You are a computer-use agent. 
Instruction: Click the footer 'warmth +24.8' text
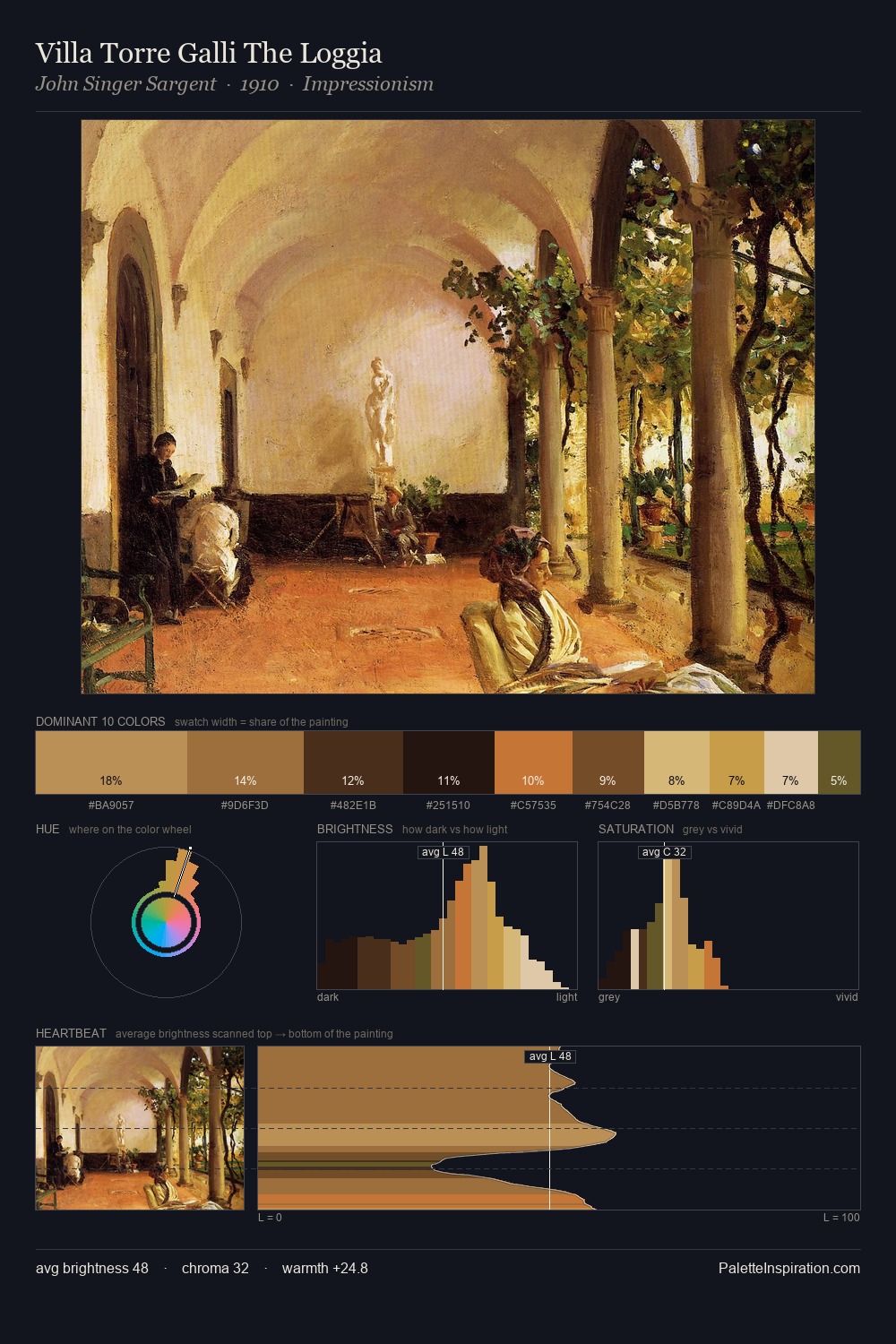(x=325, y=1268)
